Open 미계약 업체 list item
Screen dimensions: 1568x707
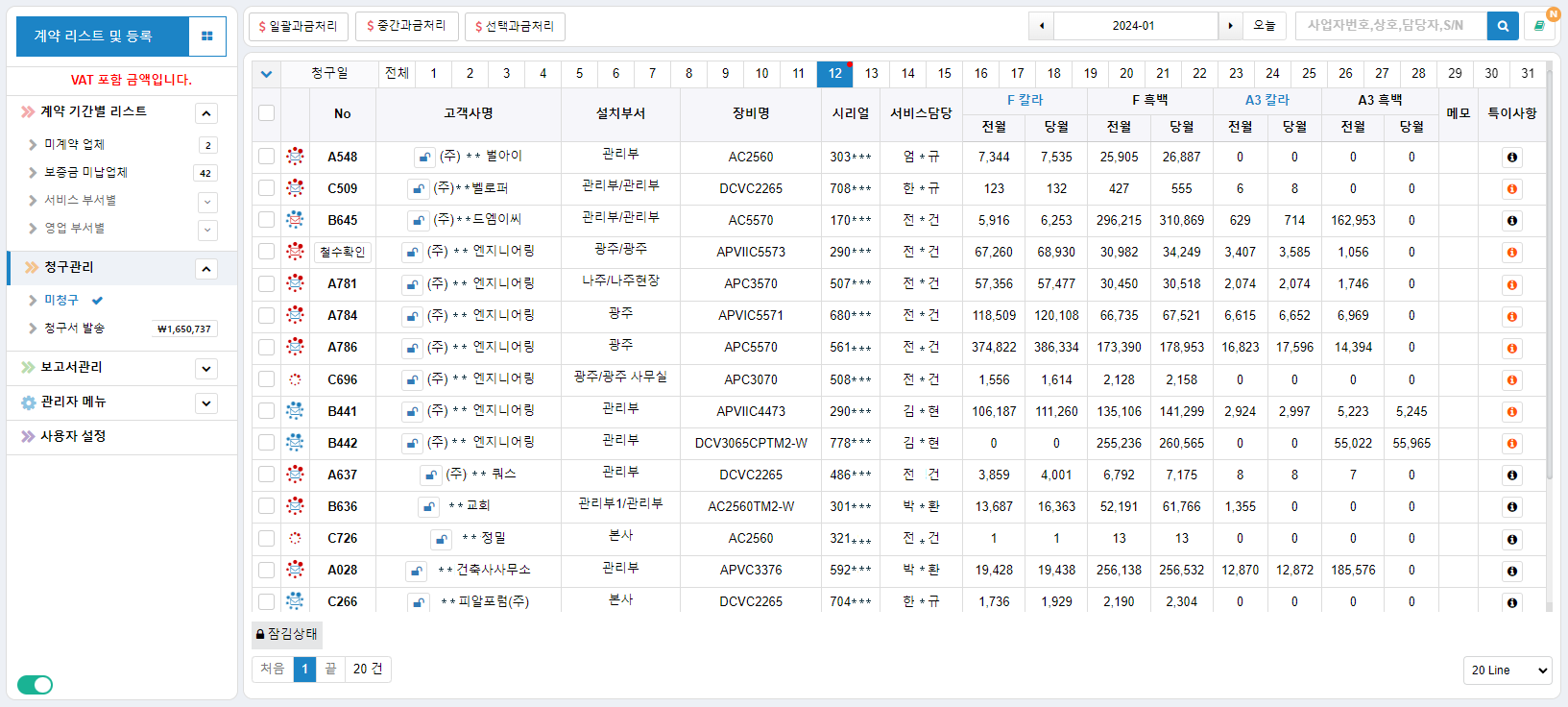pyautogui.click(x=74, y=144)
